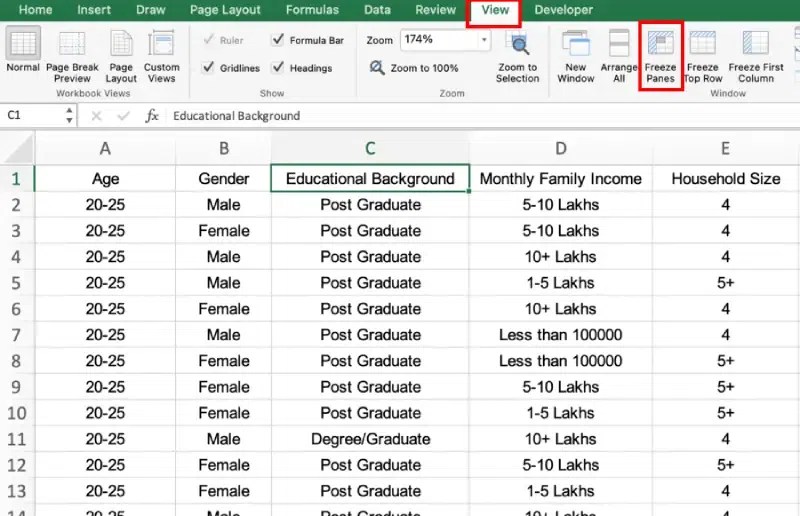The height and width of the screenshot is (516, 800).
Task: Select the View tab
Action: pos(494,10)
